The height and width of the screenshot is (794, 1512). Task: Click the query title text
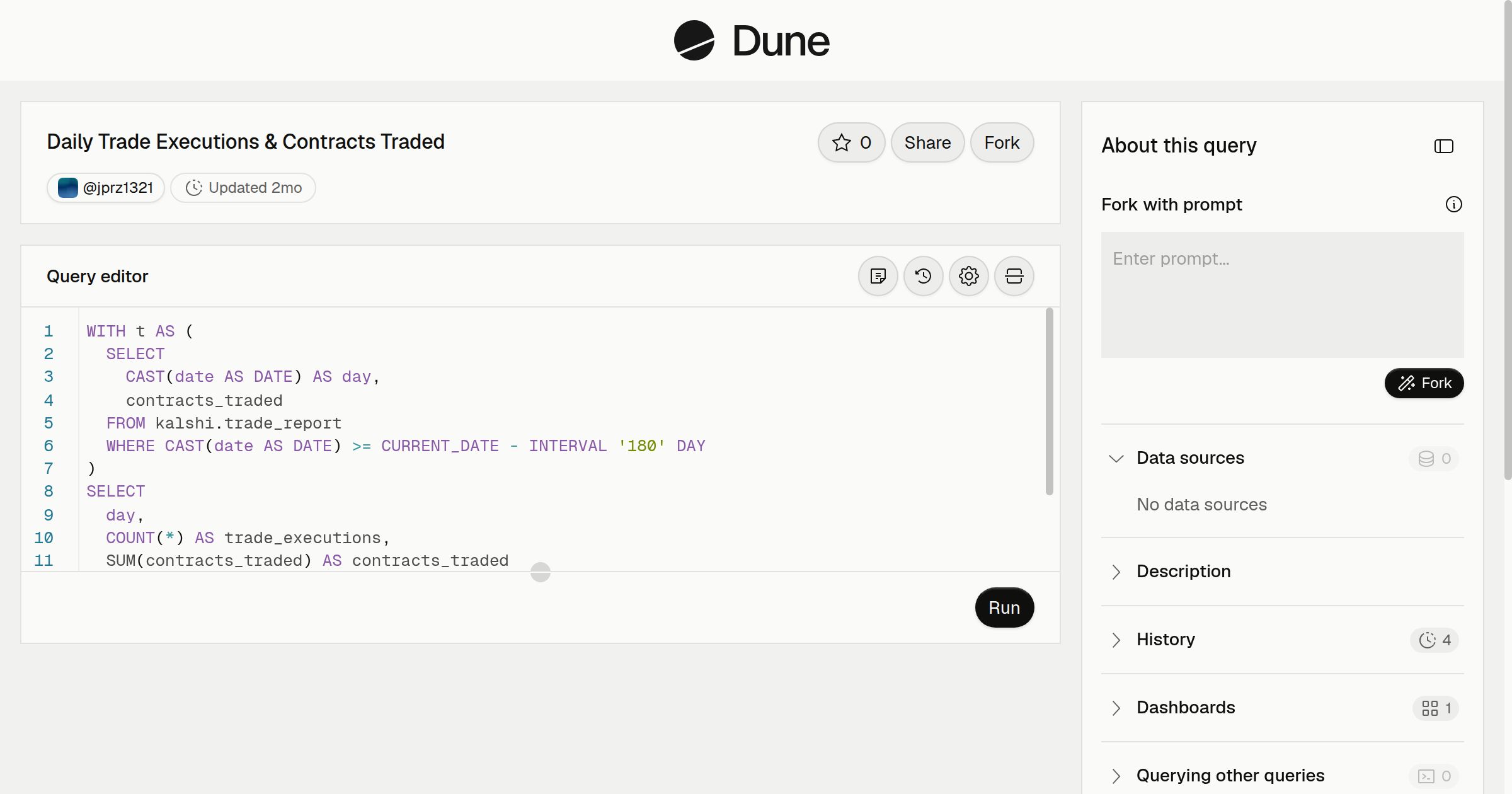(x=246, y=142)
